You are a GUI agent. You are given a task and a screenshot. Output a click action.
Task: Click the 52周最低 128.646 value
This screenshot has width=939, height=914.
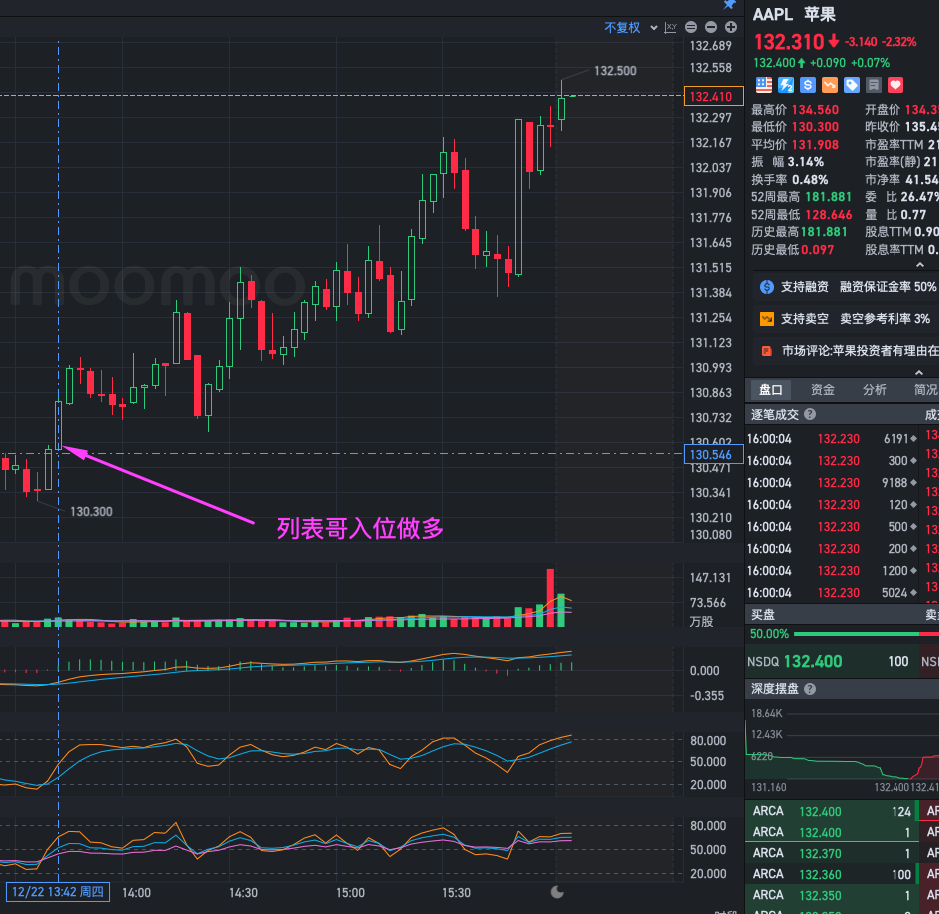point(828,215)
